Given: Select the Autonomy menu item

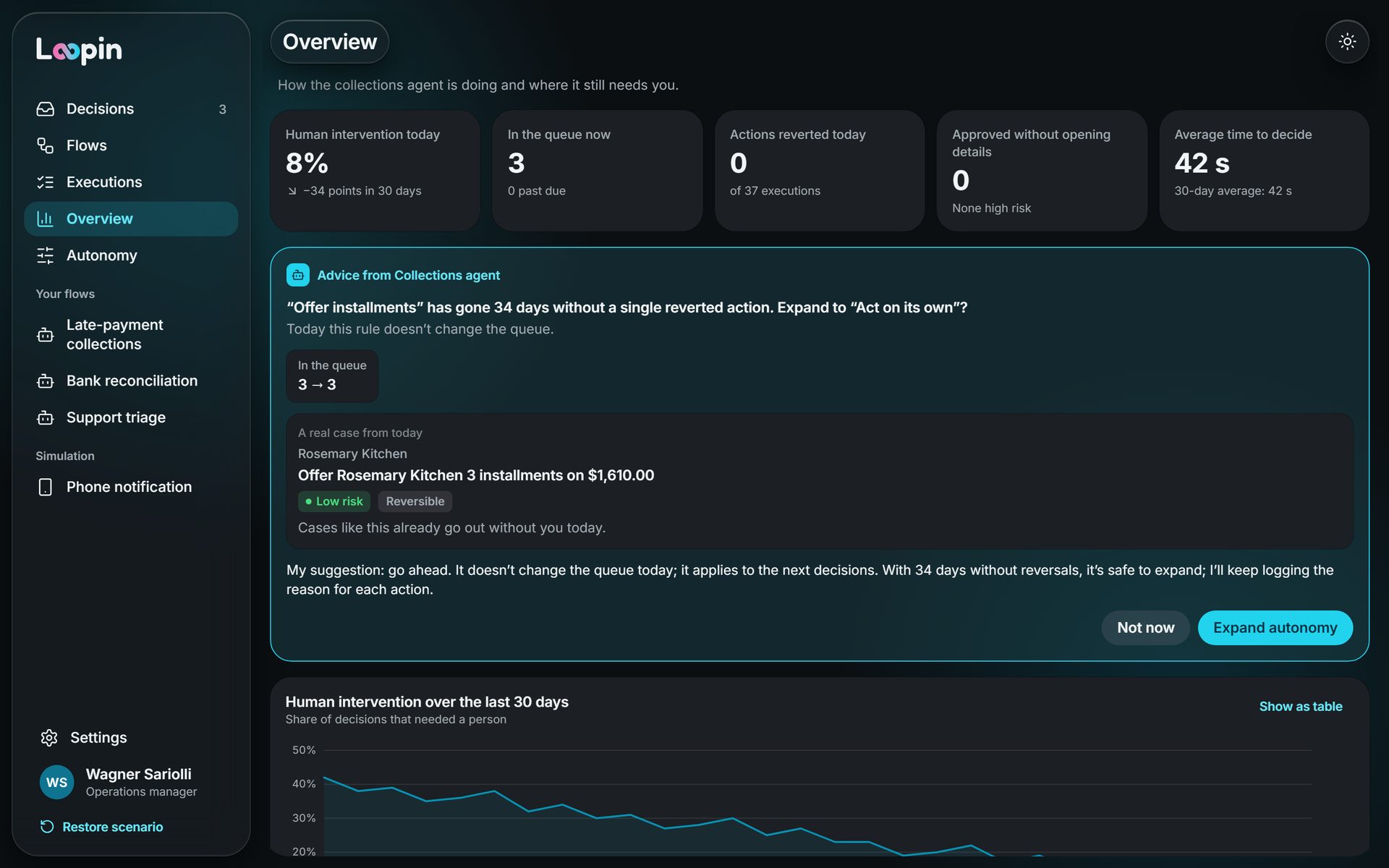Looking at the screenshot, I should pyautogui.click(x=131, y=255).
